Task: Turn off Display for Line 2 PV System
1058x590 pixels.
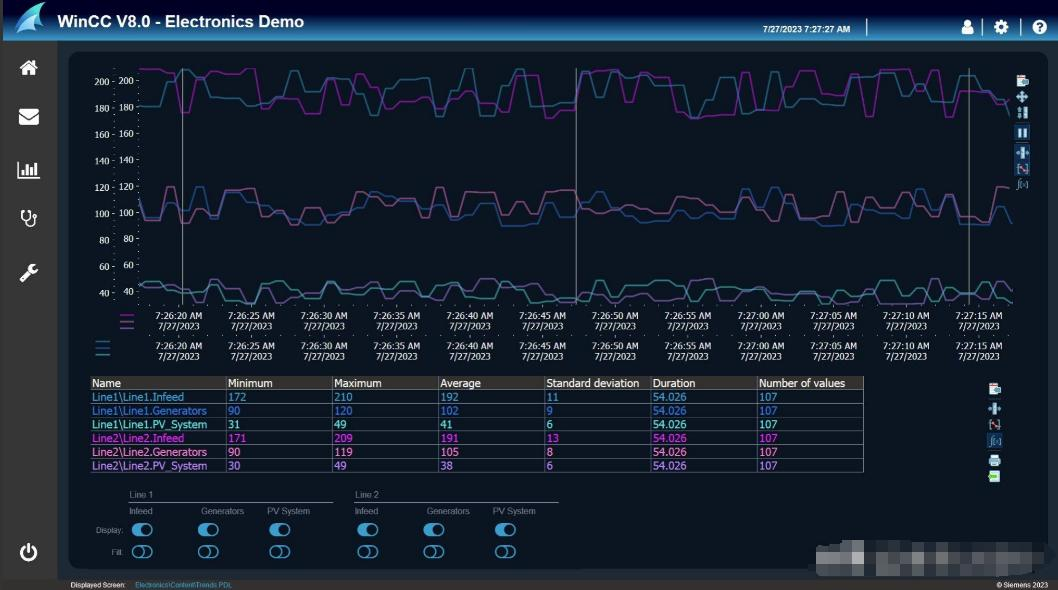Action: 504,529
